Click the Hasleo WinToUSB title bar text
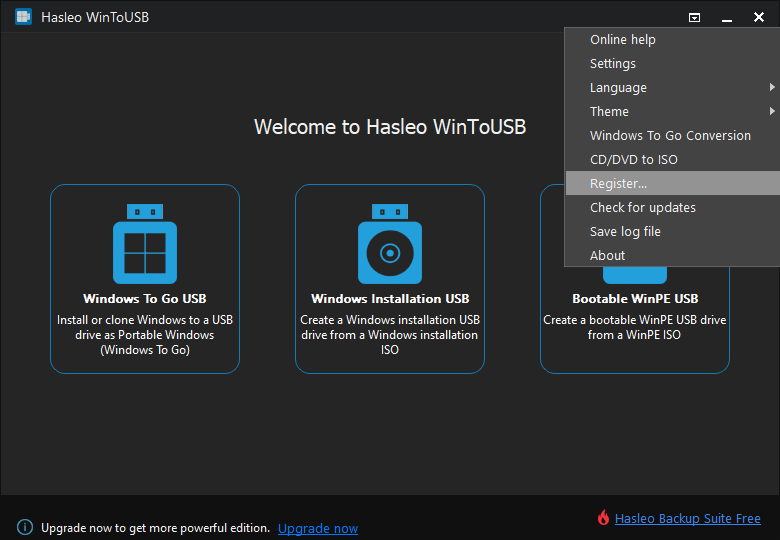 pyautogui.click(x=95, y=17)
